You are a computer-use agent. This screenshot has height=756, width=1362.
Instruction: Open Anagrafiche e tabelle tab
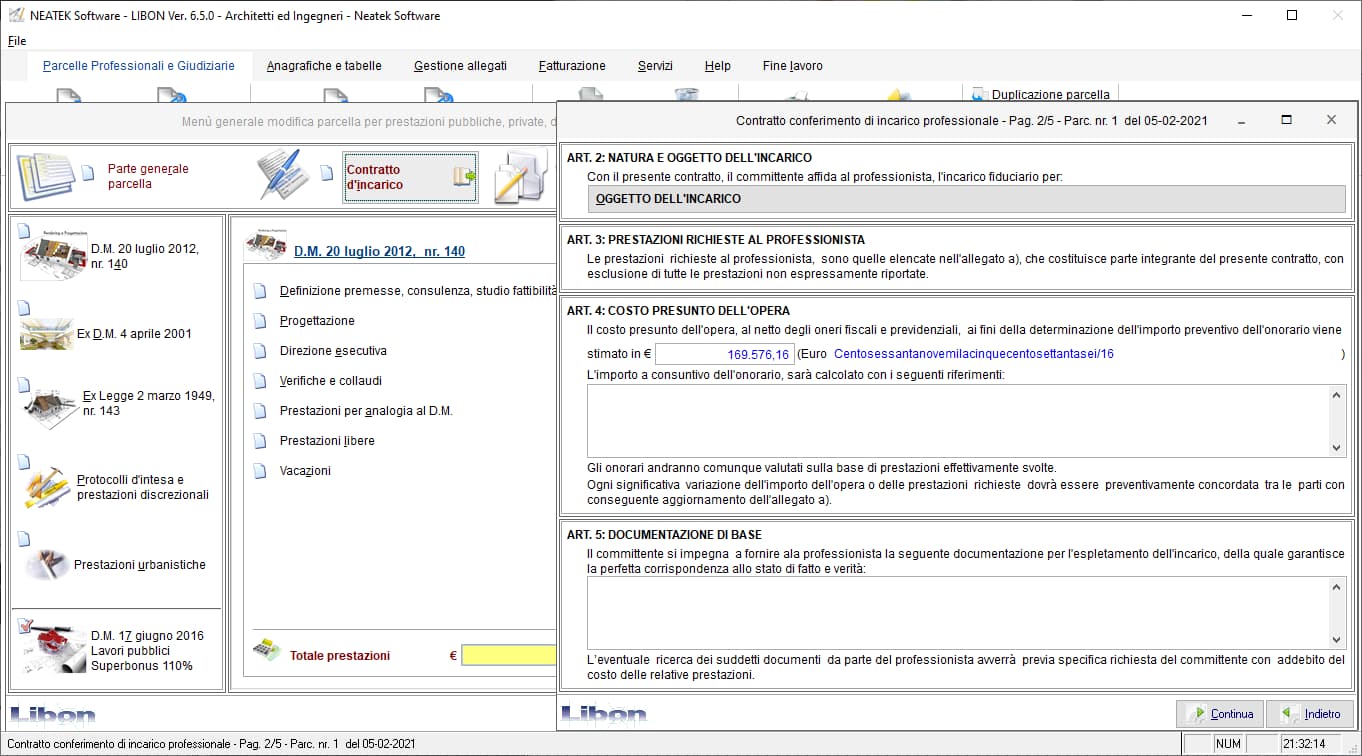[324, 66]
